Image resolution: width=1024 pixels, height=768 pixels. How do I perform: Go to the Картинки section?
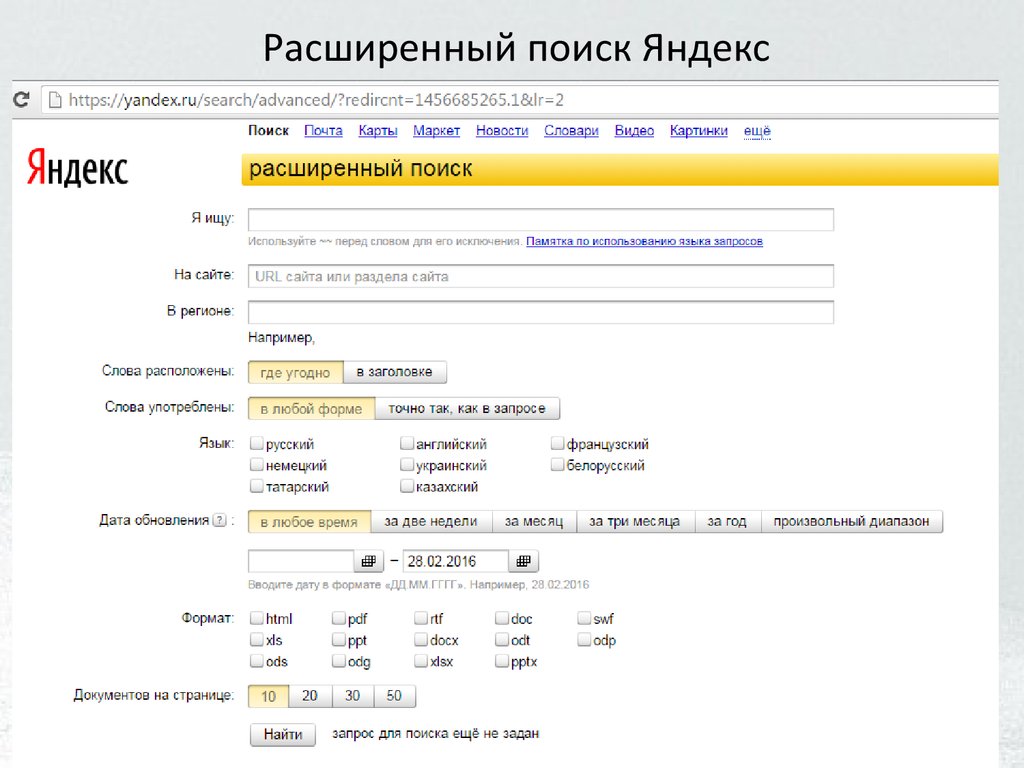pos(698,131)
